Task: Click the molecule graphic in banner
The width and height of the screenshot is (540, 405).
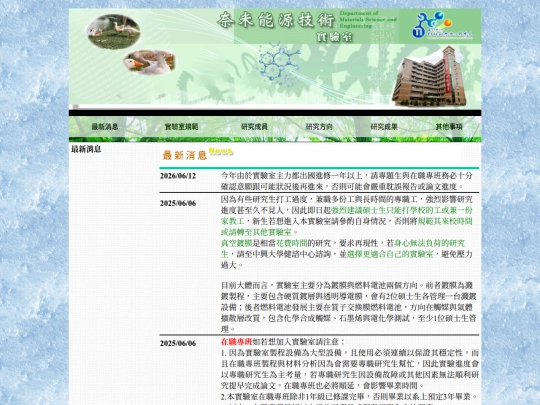Action: [278, 64]
